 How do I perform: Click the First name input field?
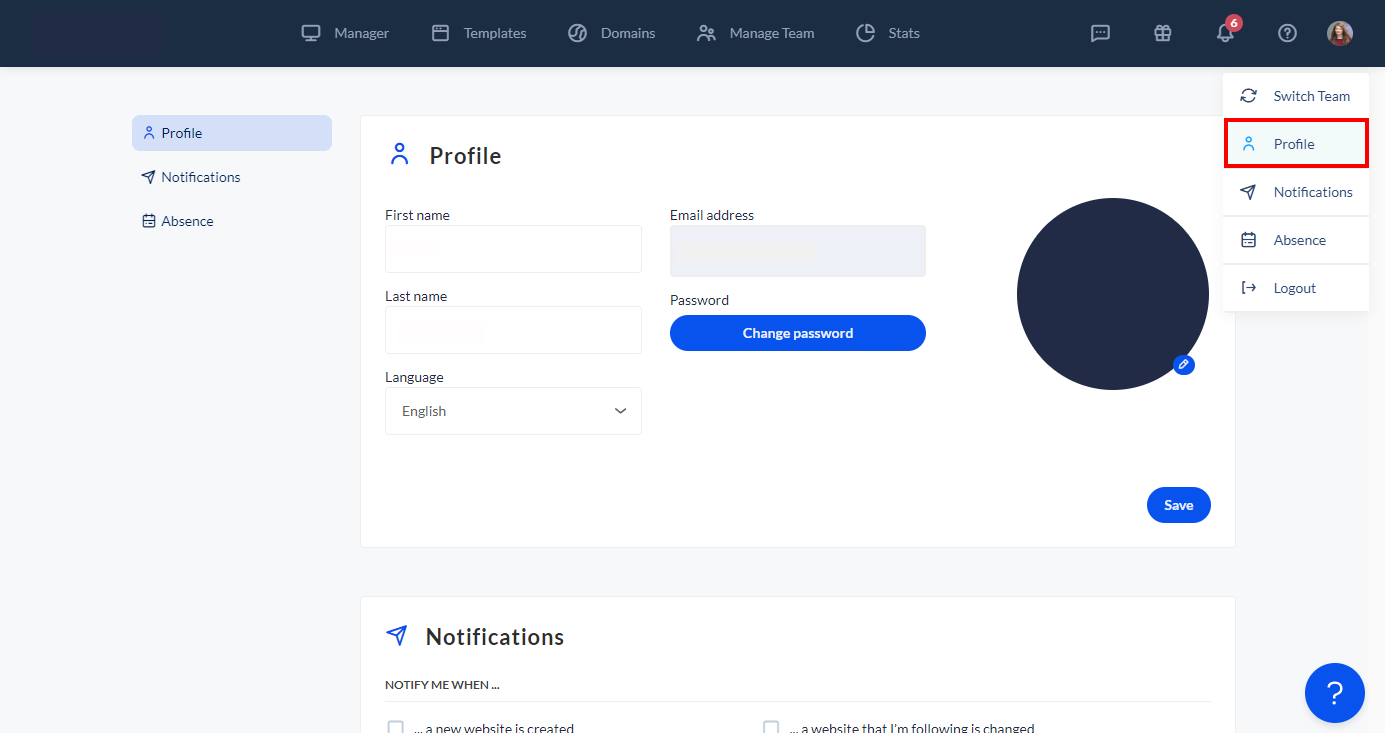513,249
